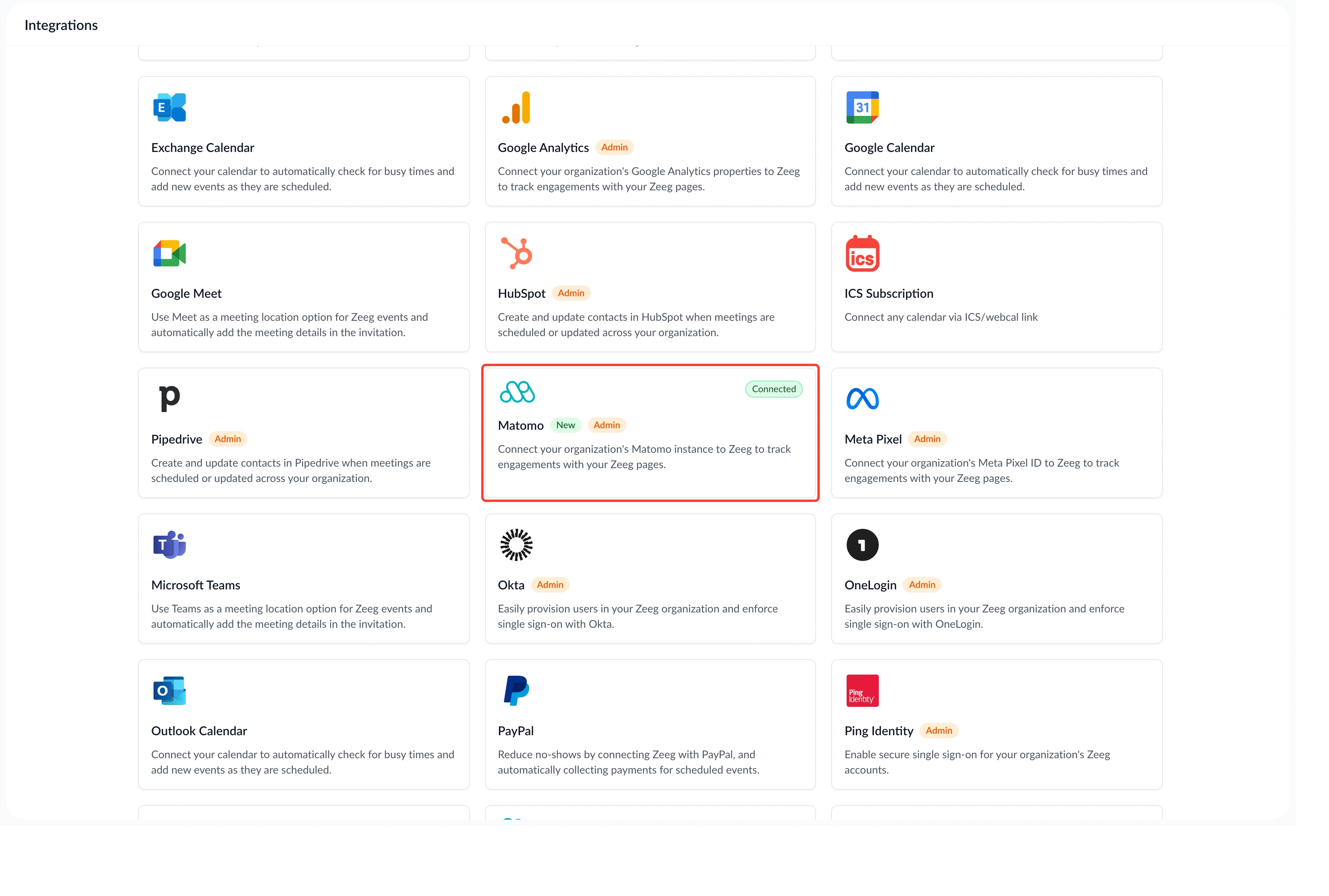Click the Google Calendar card description text

996,179
